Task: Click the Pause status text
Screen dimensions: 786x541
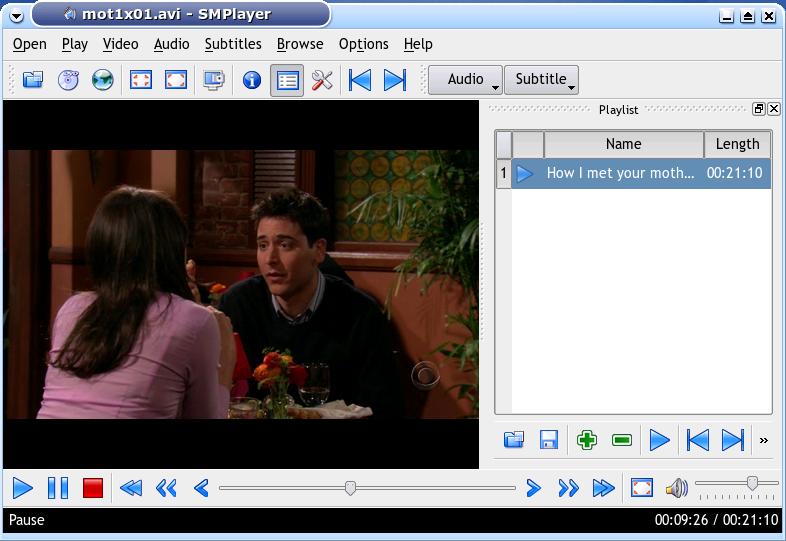Action: click(x=27, y=520)
